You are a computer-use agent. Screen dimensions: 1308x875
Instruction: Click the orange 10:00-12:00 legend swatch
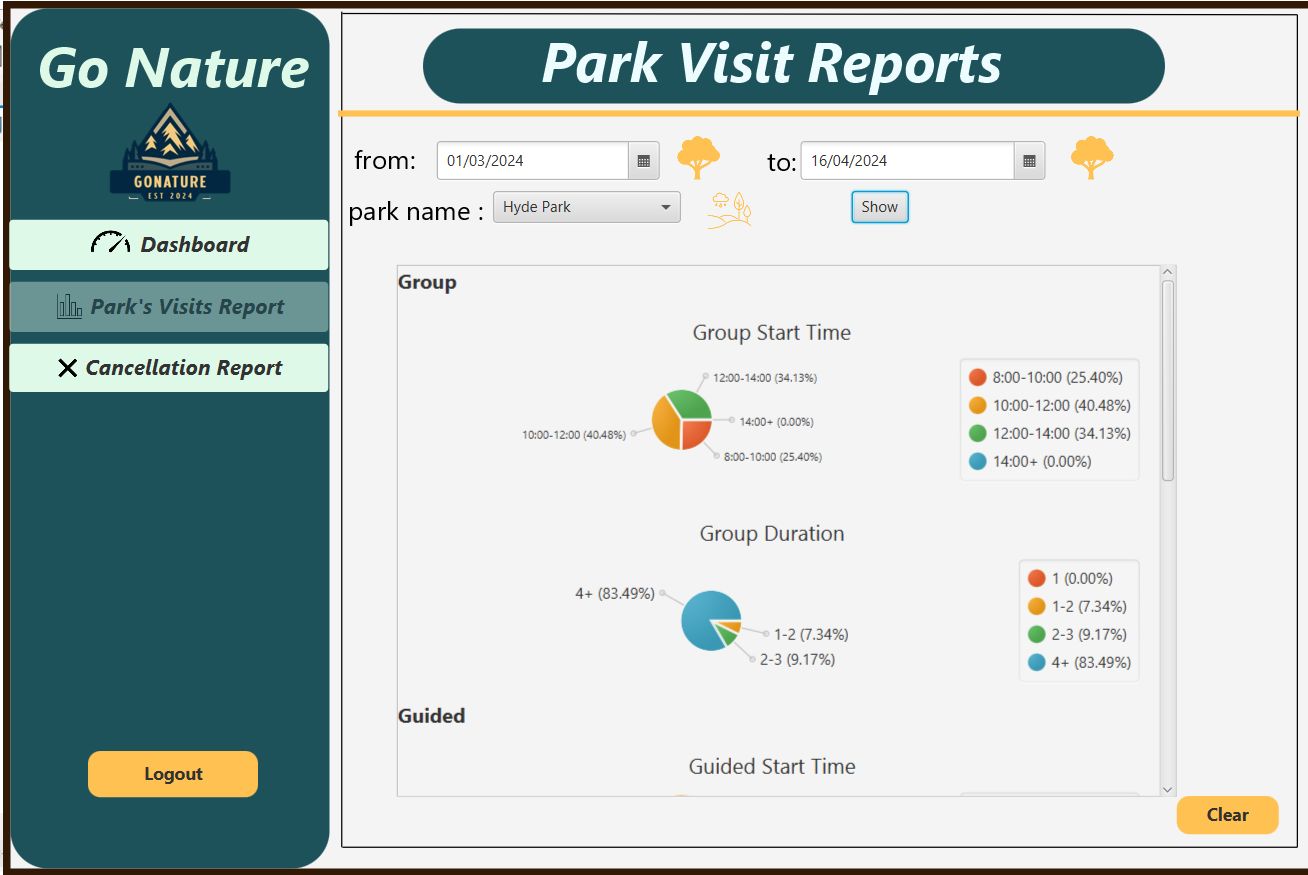pyautogui.click(x=978, y=405)
